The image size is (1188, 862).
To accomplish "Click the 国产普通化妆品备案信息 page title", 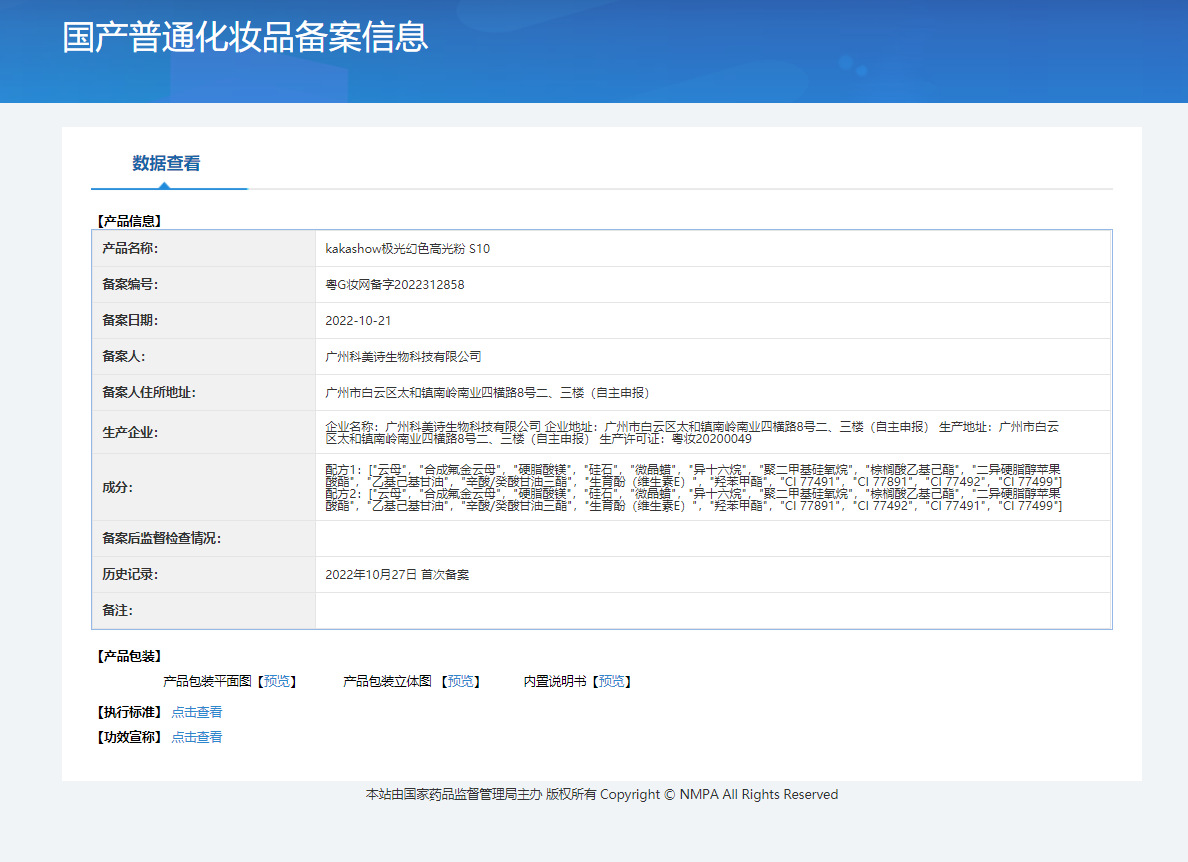I will click(245, 37).
